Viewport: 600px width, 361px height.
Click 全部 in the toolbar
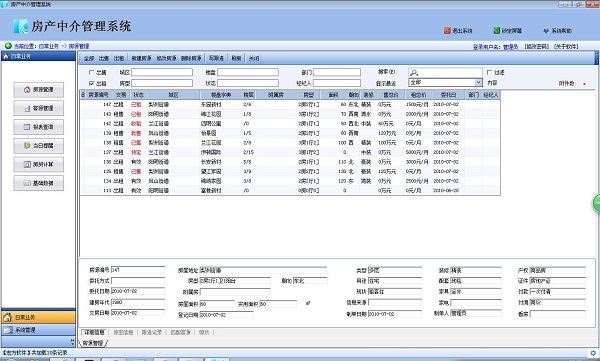pos(89,59)
